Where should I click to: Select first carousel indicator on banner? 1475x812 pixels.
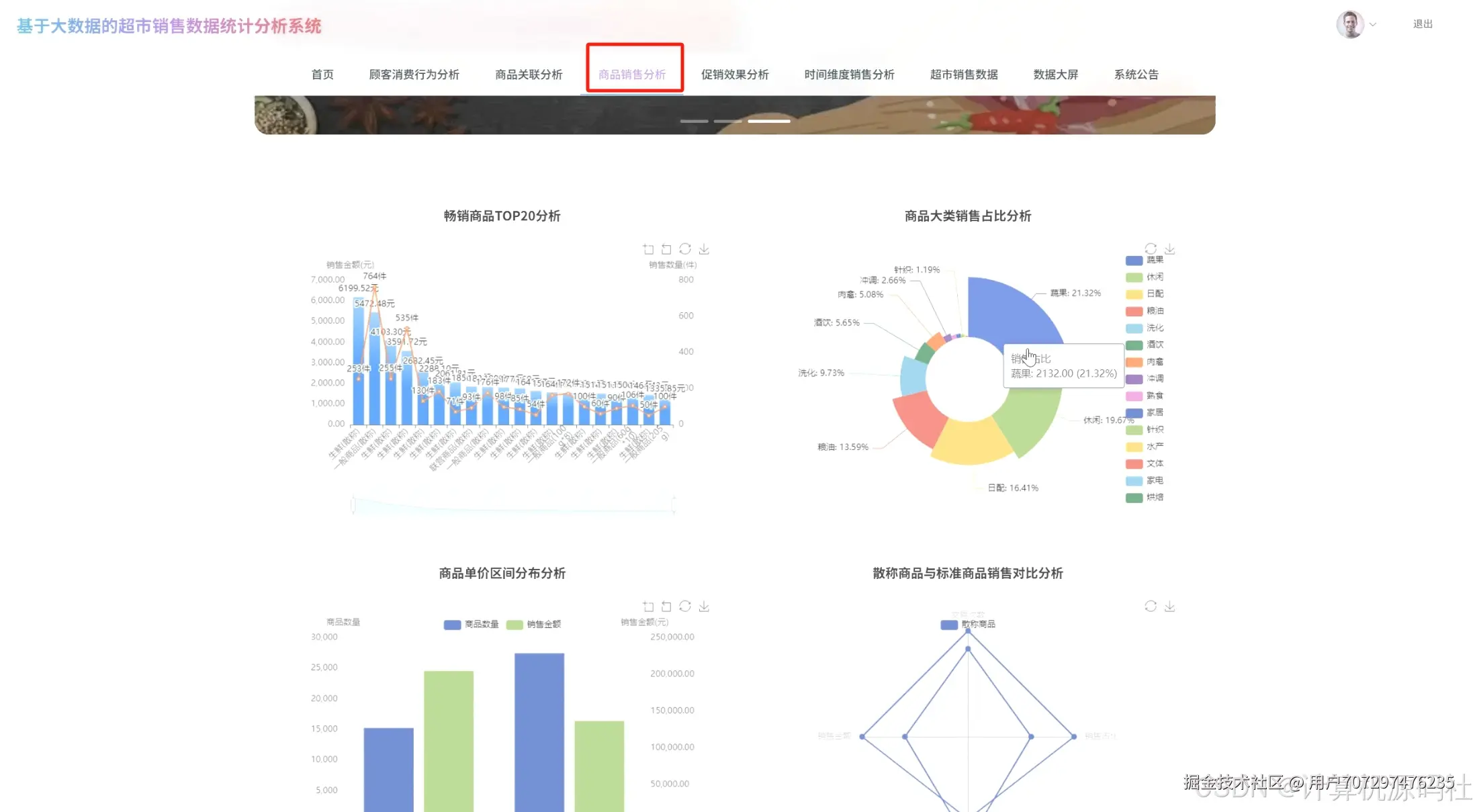coord(694,121)
